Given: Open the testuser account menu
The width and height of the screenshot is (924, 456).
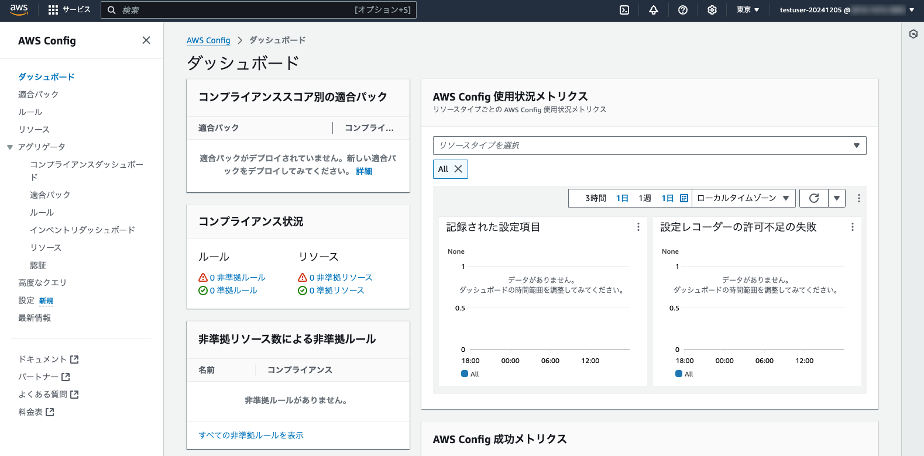Looking at the screenshot, I should point(847,10).
